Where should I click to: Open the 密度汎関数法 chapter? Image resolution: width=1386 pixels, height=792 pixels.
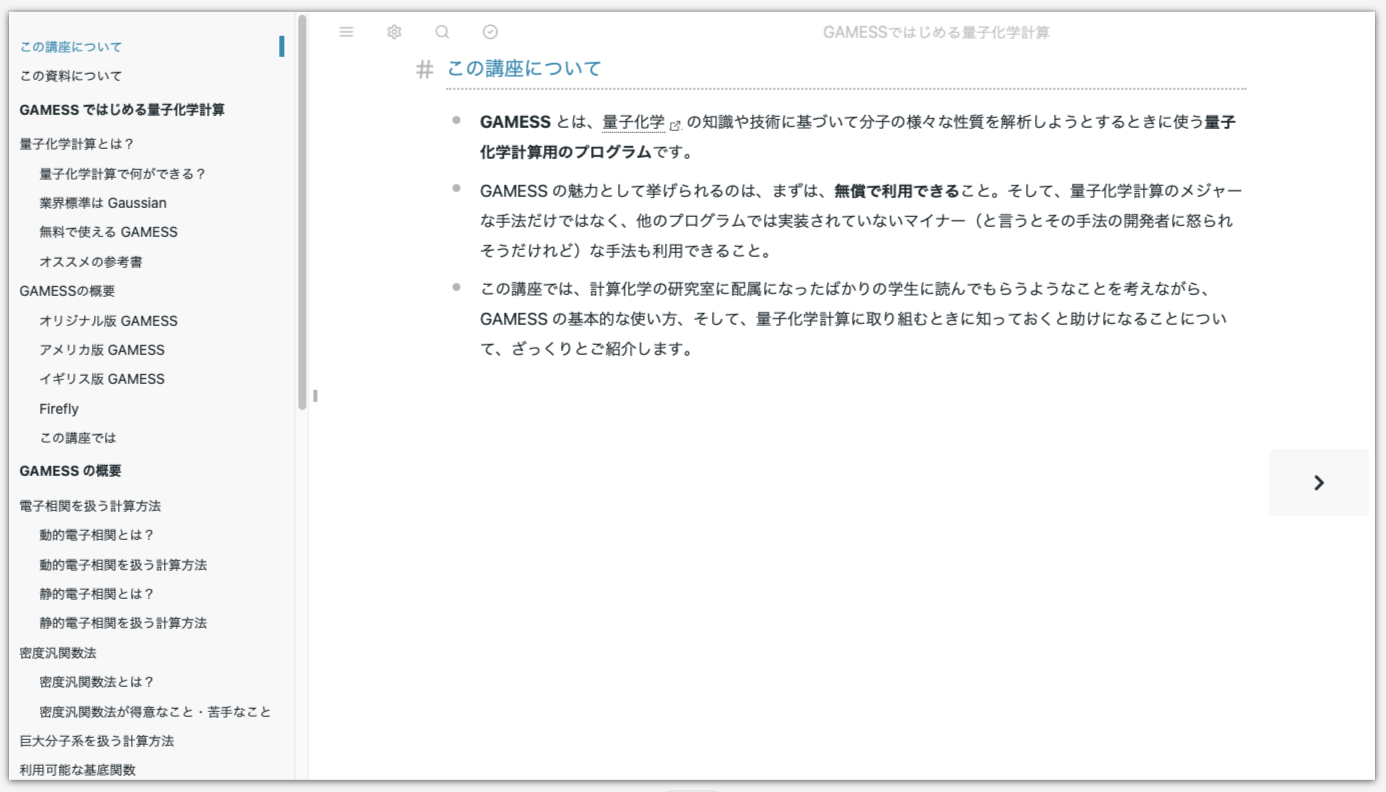58,653
